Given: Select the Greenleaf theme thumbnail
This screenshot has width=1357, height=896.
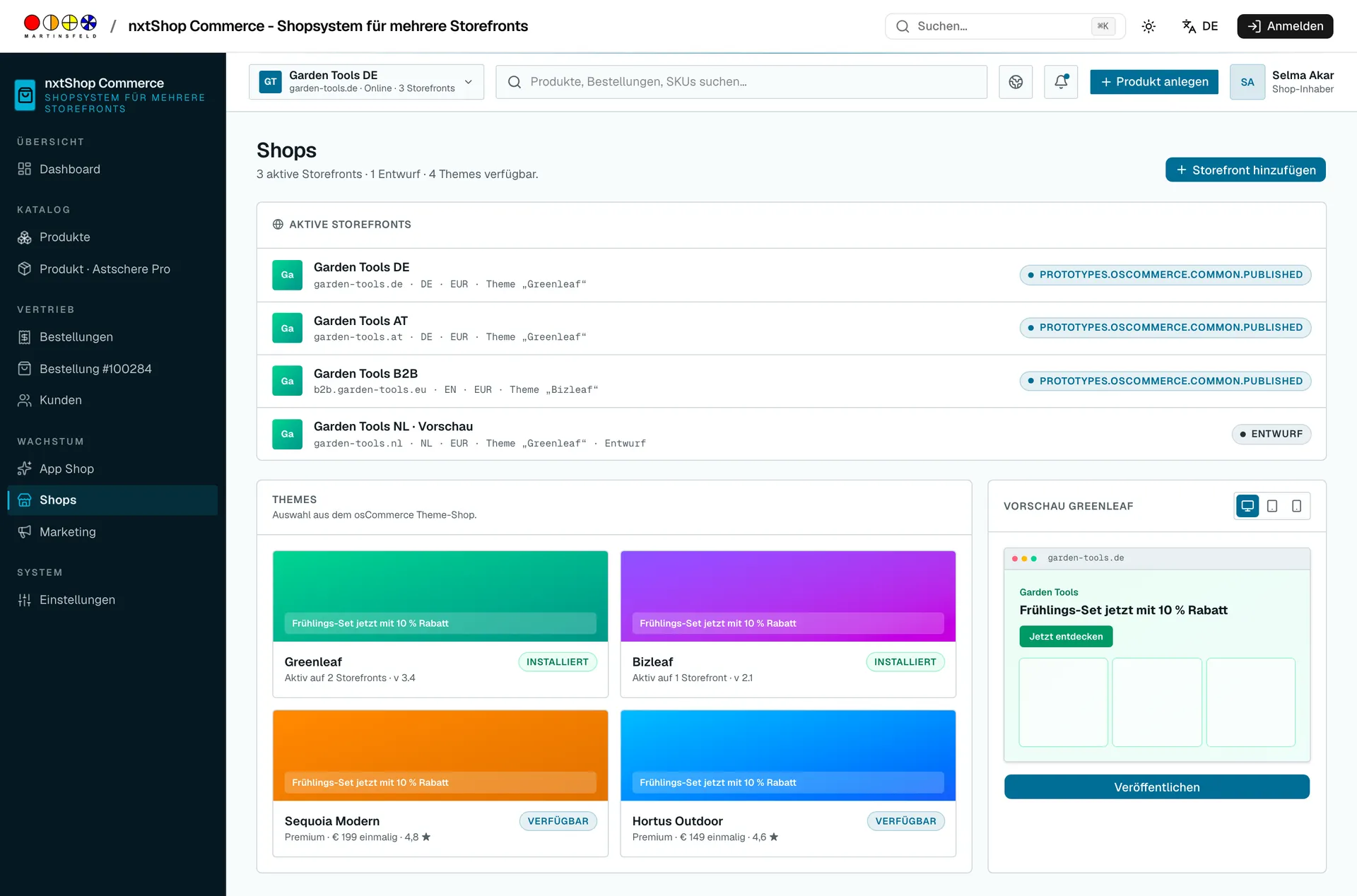Looking at the screenshot, I should pyautogui.click(x=440, y=596).
